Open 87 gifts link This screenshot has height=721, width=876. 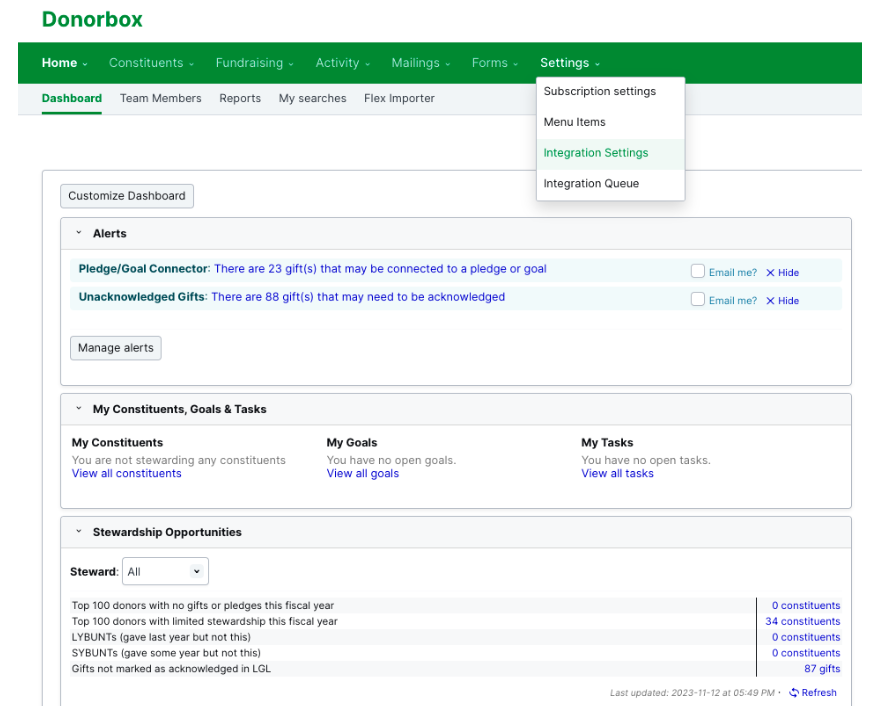[822, 669]
